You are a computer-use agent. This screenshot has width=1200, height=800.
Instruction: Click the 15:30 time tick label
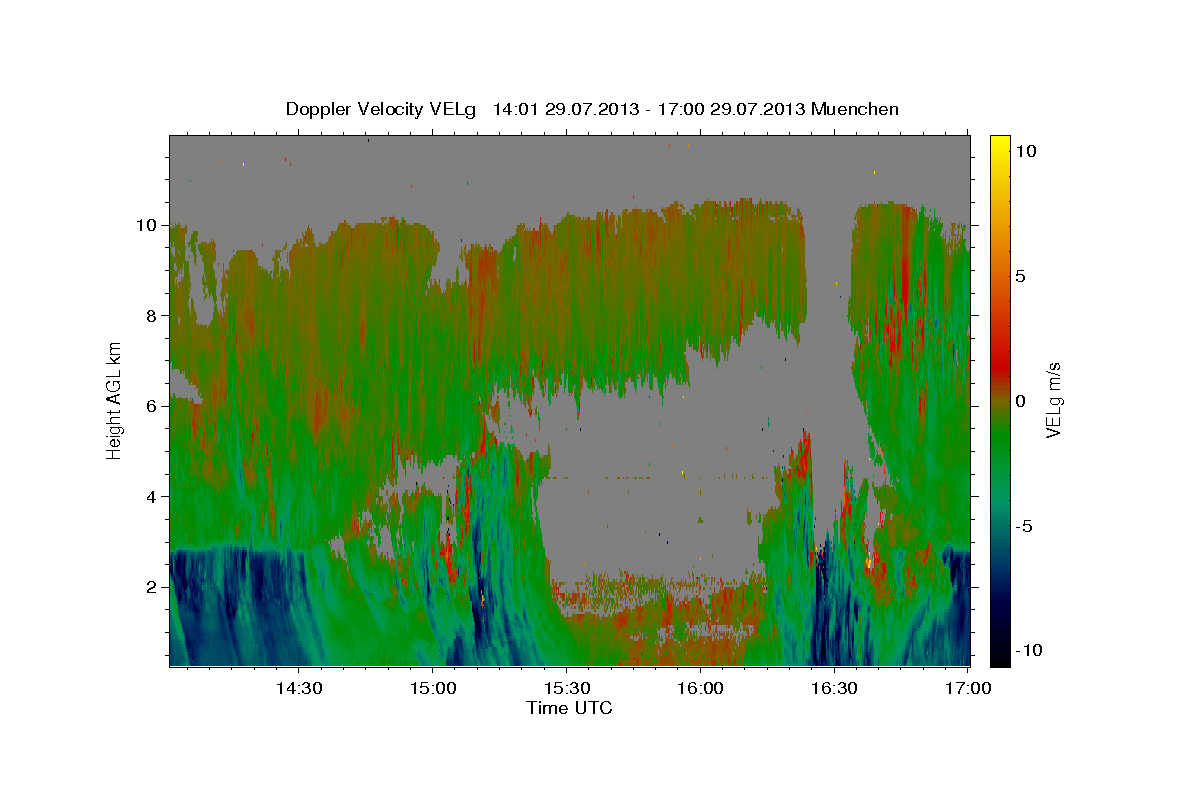tap(567, 688)
